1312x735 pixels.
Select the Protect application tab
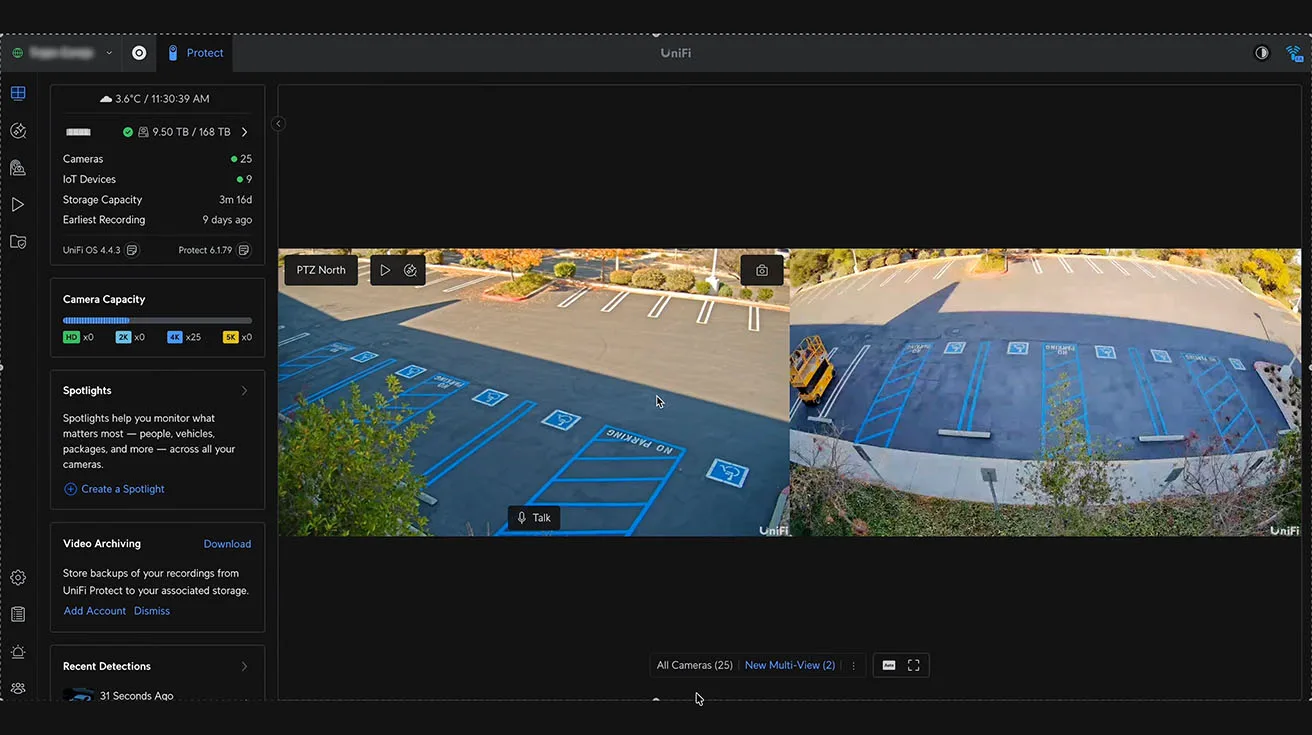tap(196, 53)
